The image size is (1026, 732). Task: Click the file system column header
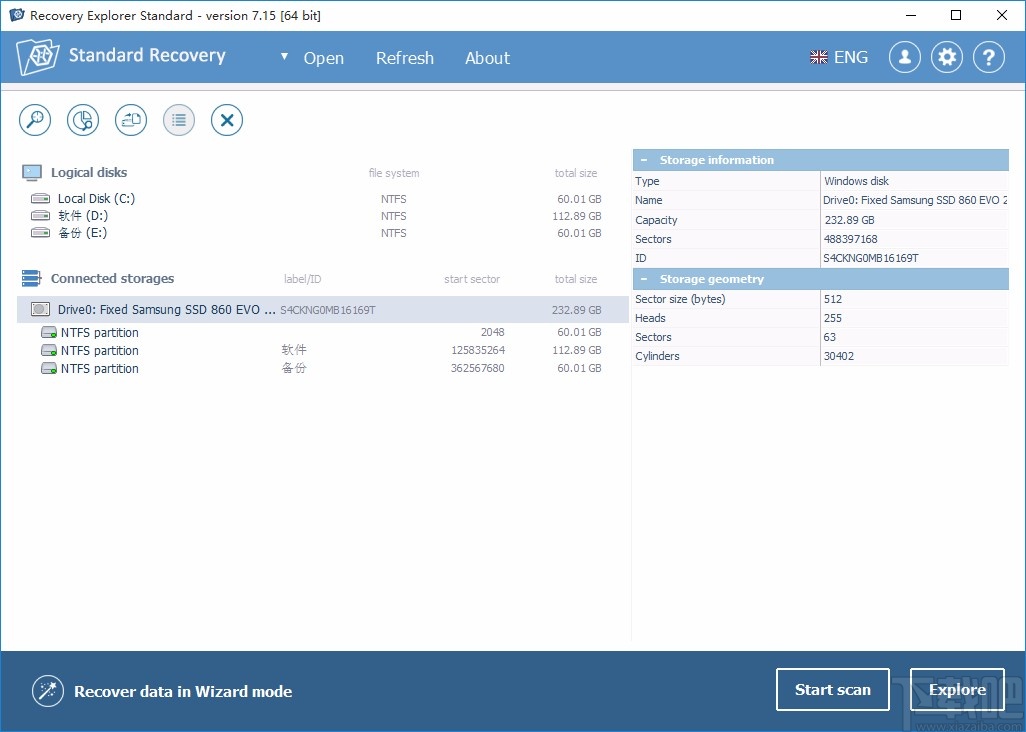pyautogui.click(x=394, y=173)
